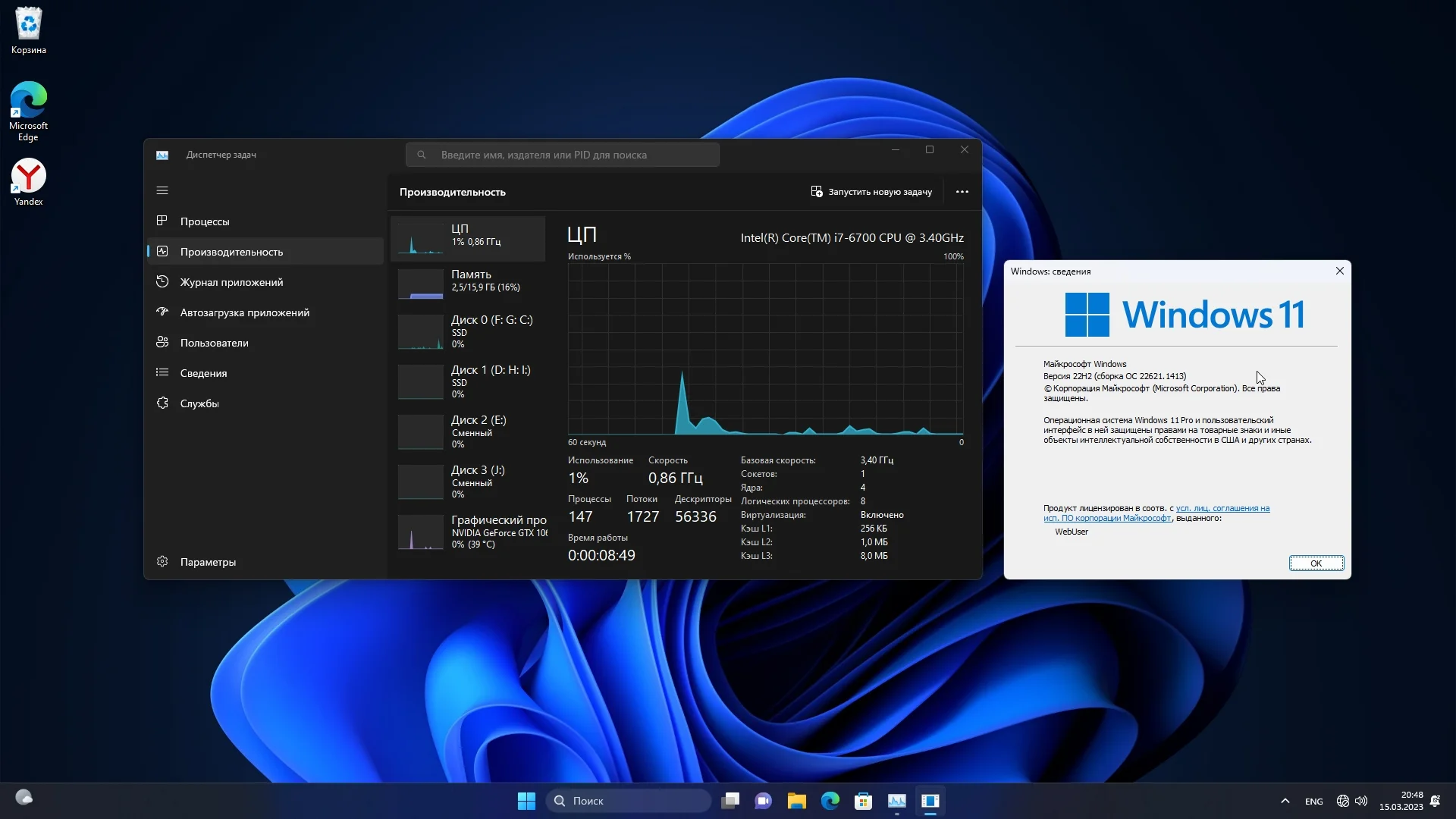Select the Производительность tab
The width and height of the screenshot is (1456, 819).
[x=231, y=252]
